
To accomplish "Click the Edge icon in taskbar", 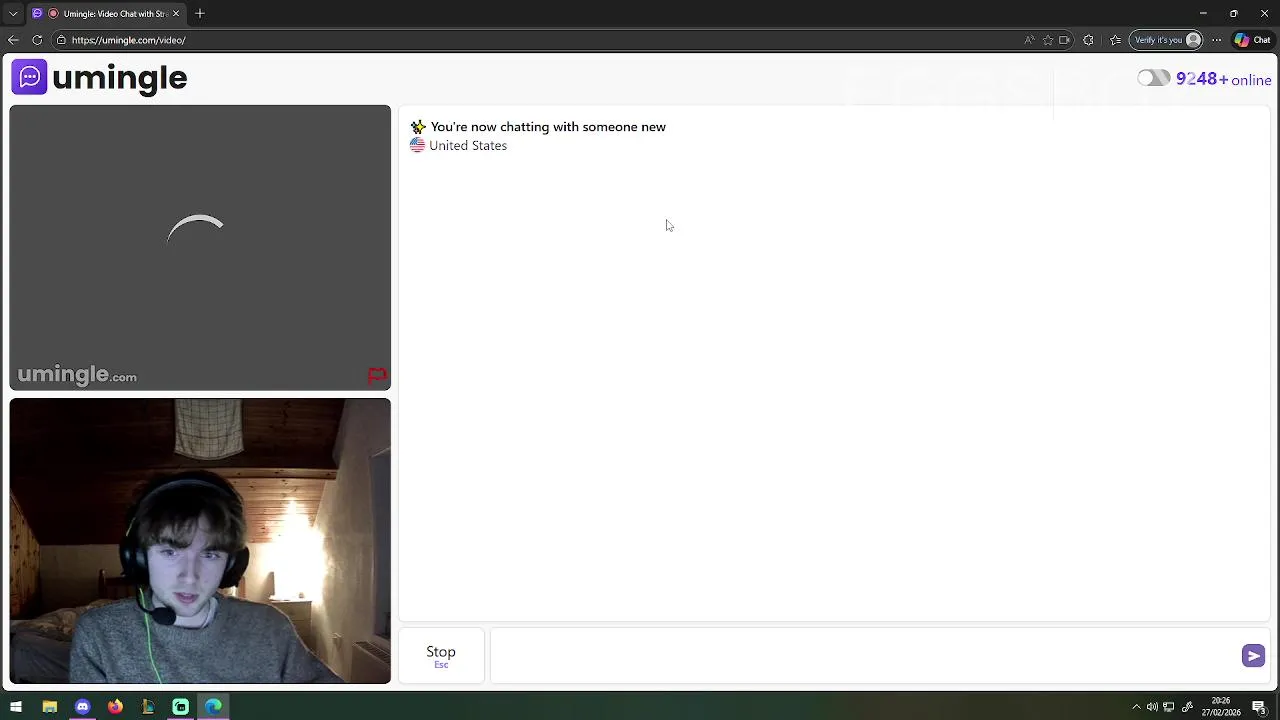I will coord(214,707).
